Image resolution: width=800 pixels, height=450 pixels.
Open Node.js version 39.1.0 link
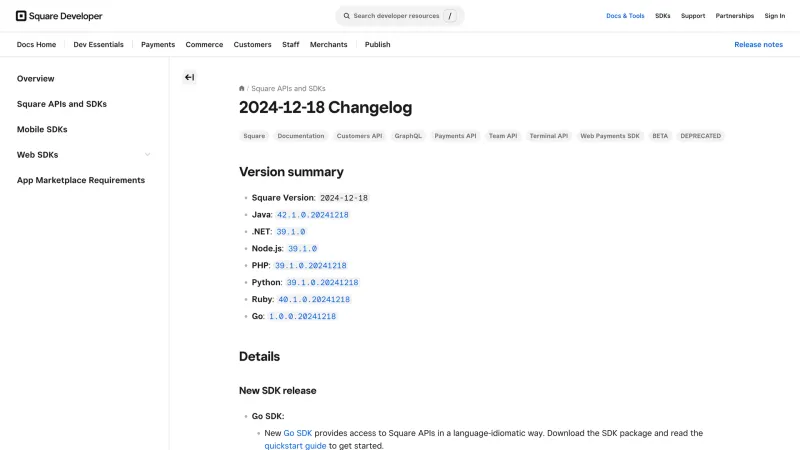coord(303,248)
